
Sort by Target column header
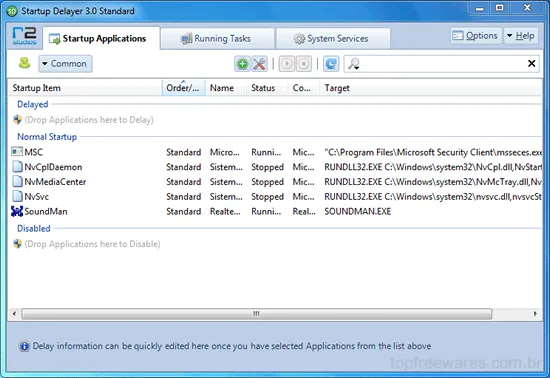coord(431,88)
